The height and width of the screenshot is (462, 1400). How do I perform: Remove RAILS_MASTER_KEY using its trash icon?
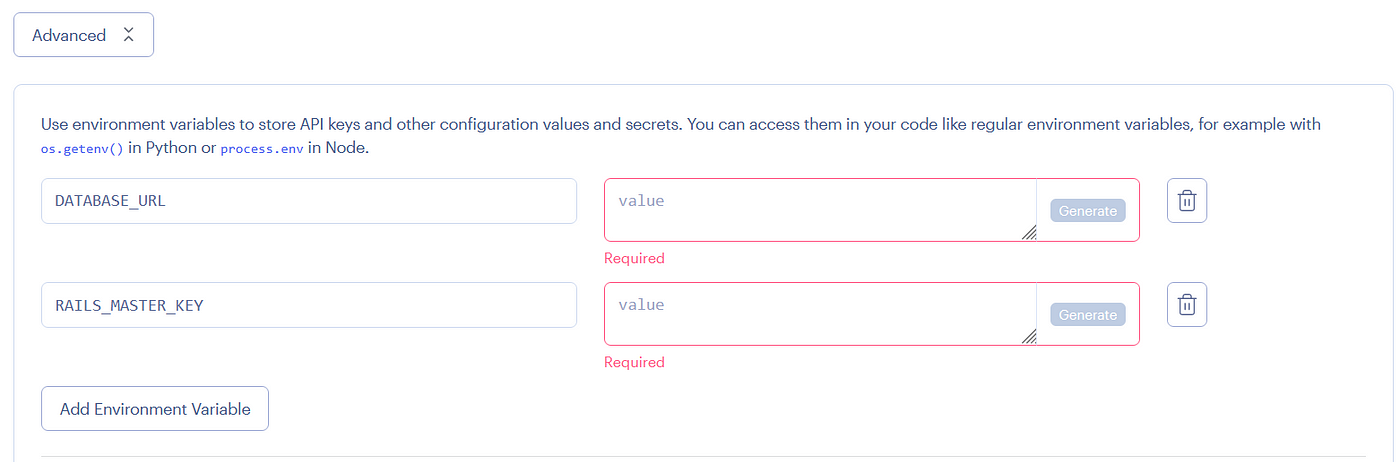click(1187, 305)
